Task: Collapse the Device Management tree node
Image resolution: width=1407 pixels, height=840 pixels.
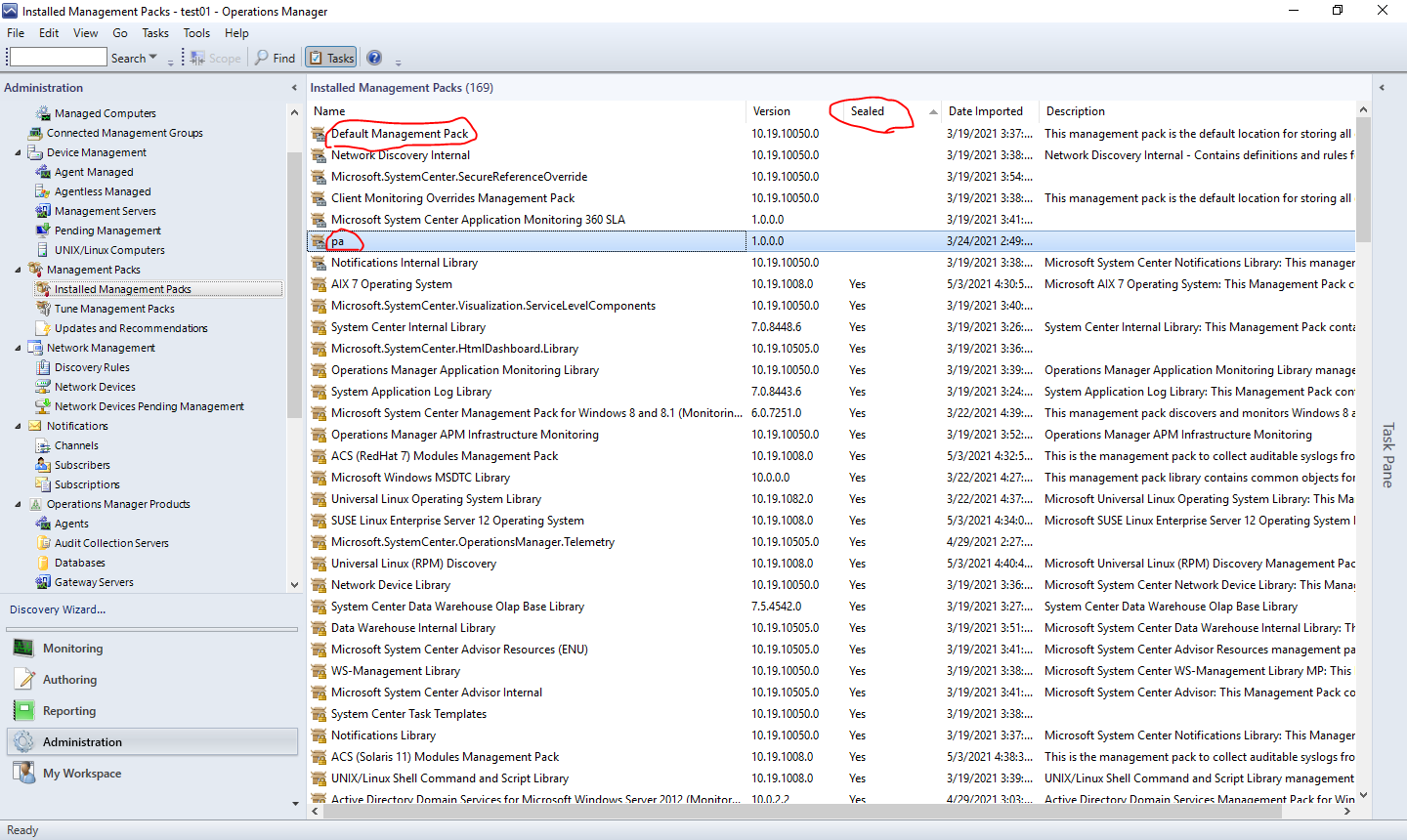Action: [18, 152]
